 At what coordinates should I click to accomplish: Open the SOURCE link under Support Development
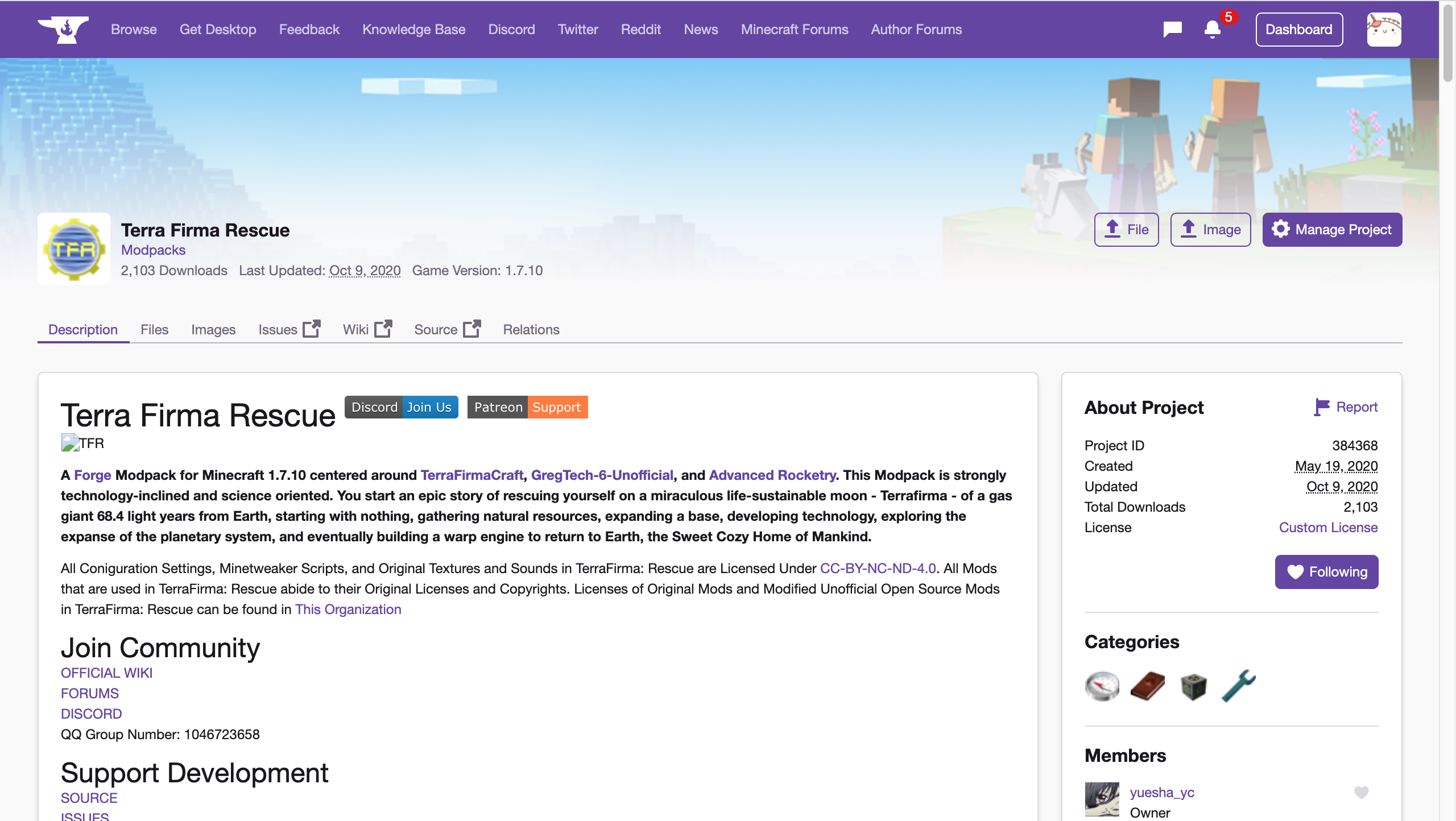click(x=89, y=798)
